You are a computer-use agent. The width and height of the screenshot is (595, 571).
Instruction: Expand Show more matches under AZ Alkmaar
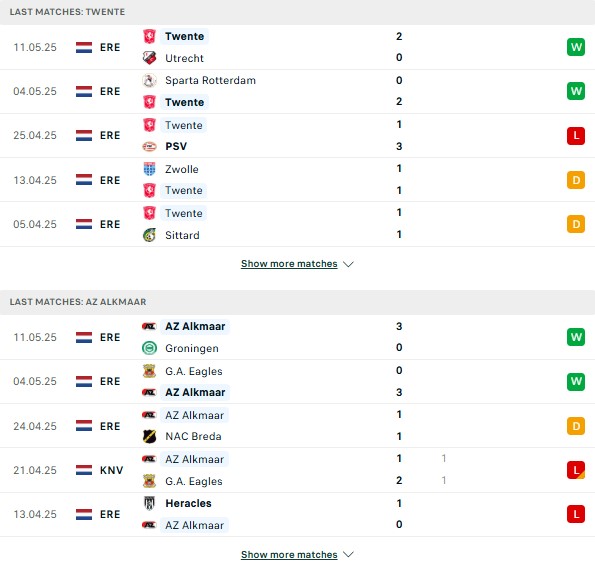(289, 555)
